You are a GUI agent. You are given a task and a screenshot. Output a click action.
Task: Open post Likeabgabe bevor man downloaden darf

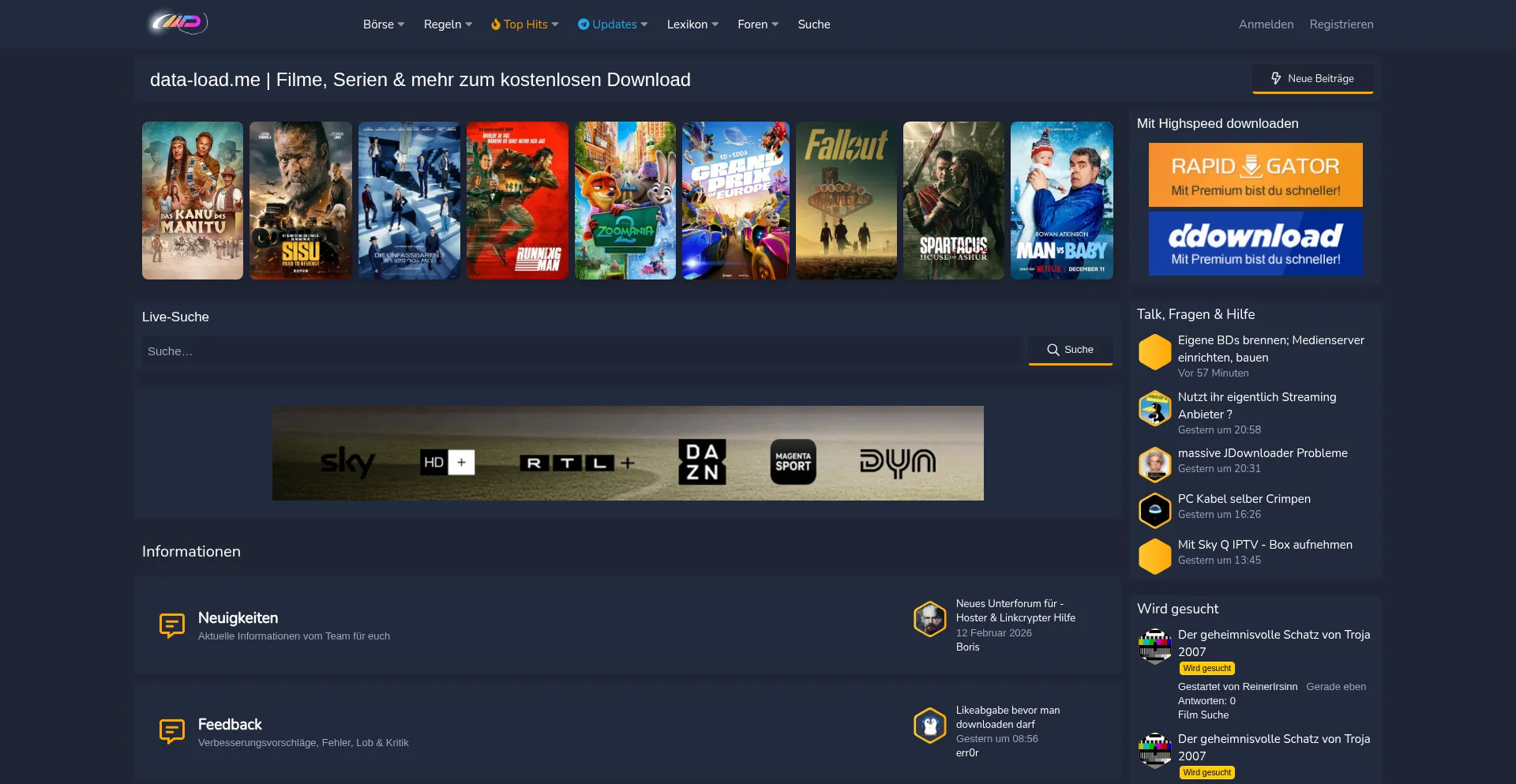click(1008, 718)
